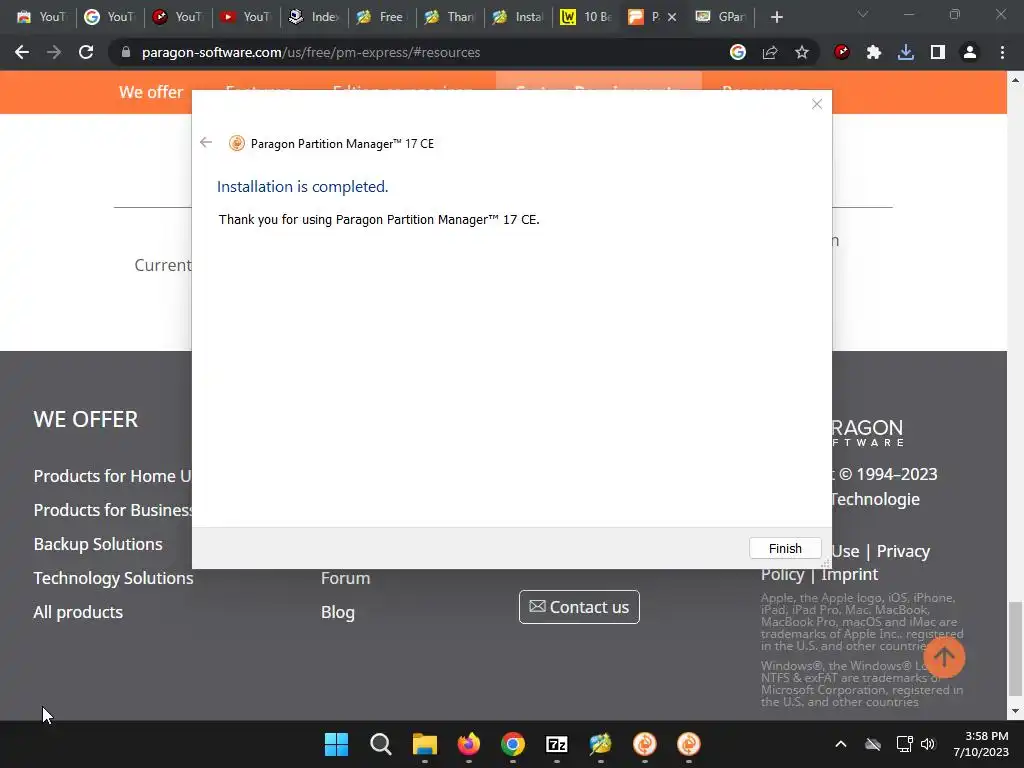Switch to the first YouTube tab
Image resolution: width=1024 pixels, height=768 pixels.
pyautogui.click(x=40, y=17)
